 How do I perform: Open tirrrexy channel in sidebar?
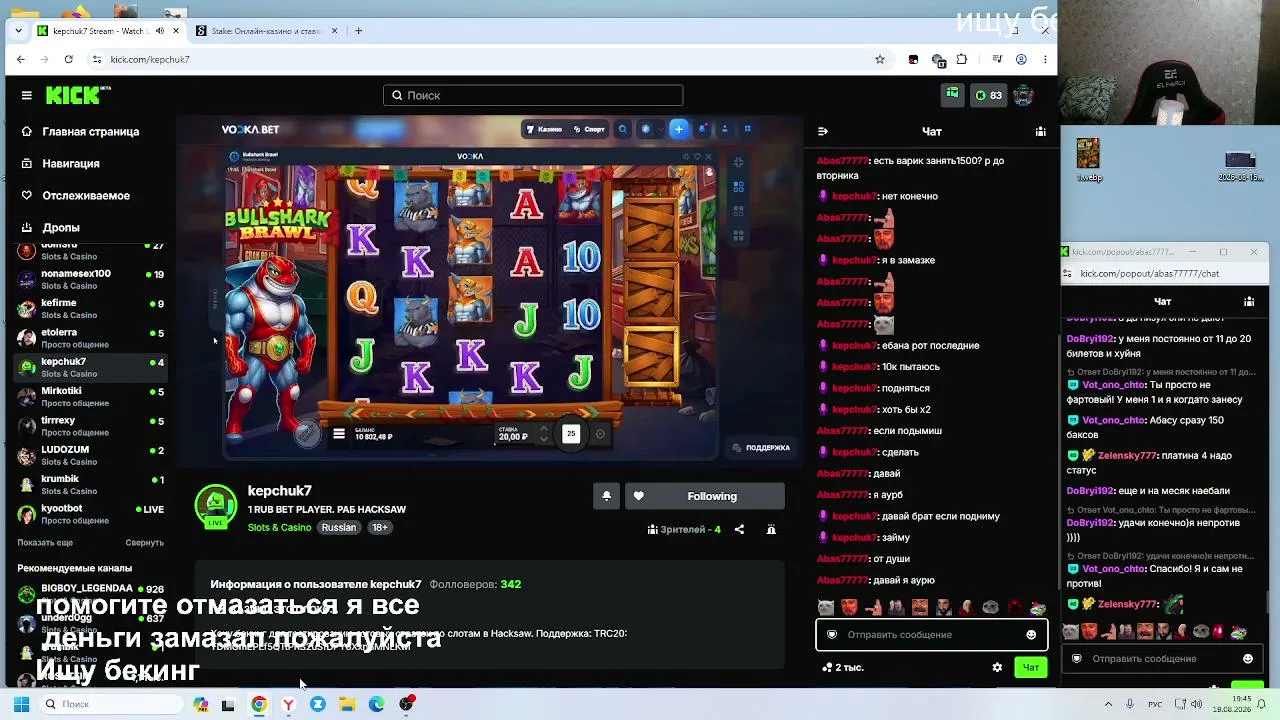tap(90, 426)
